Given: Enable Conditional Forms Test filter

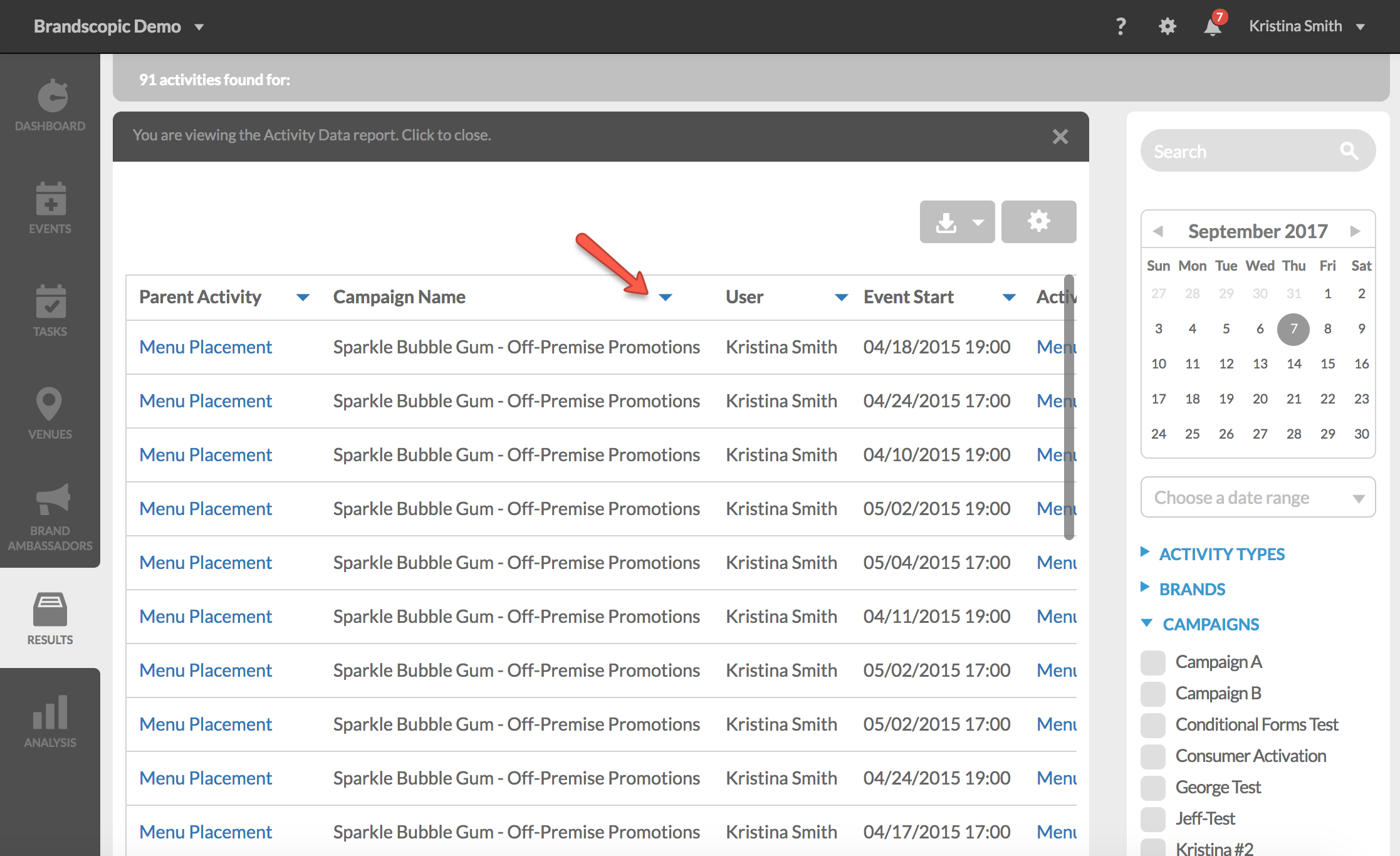Looking at the screenshot, I should pos(1152,725).
